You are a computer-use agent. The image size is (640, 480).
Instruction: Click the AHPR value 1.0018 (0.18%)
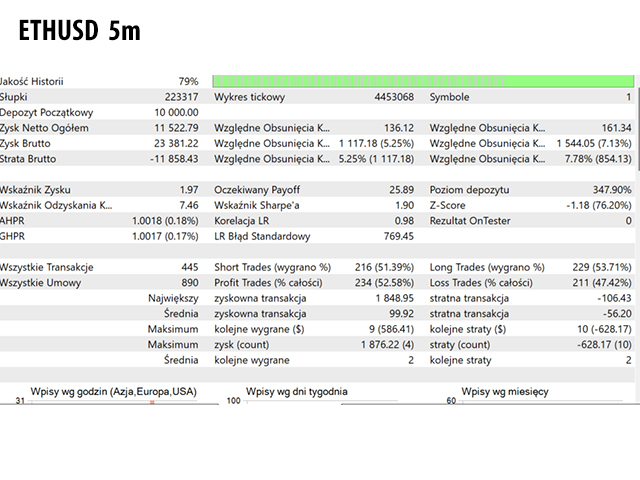point(165,221)
